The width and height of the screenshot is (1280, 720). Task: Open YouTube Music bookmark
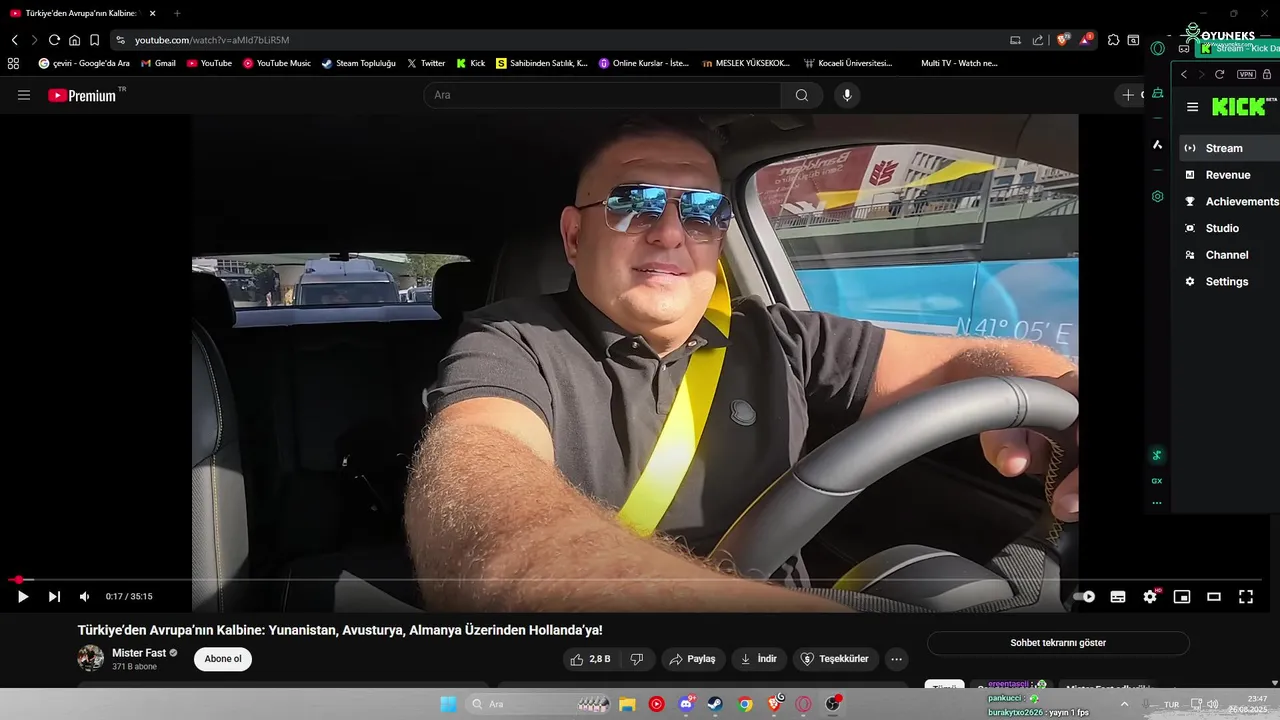(276, 63)
